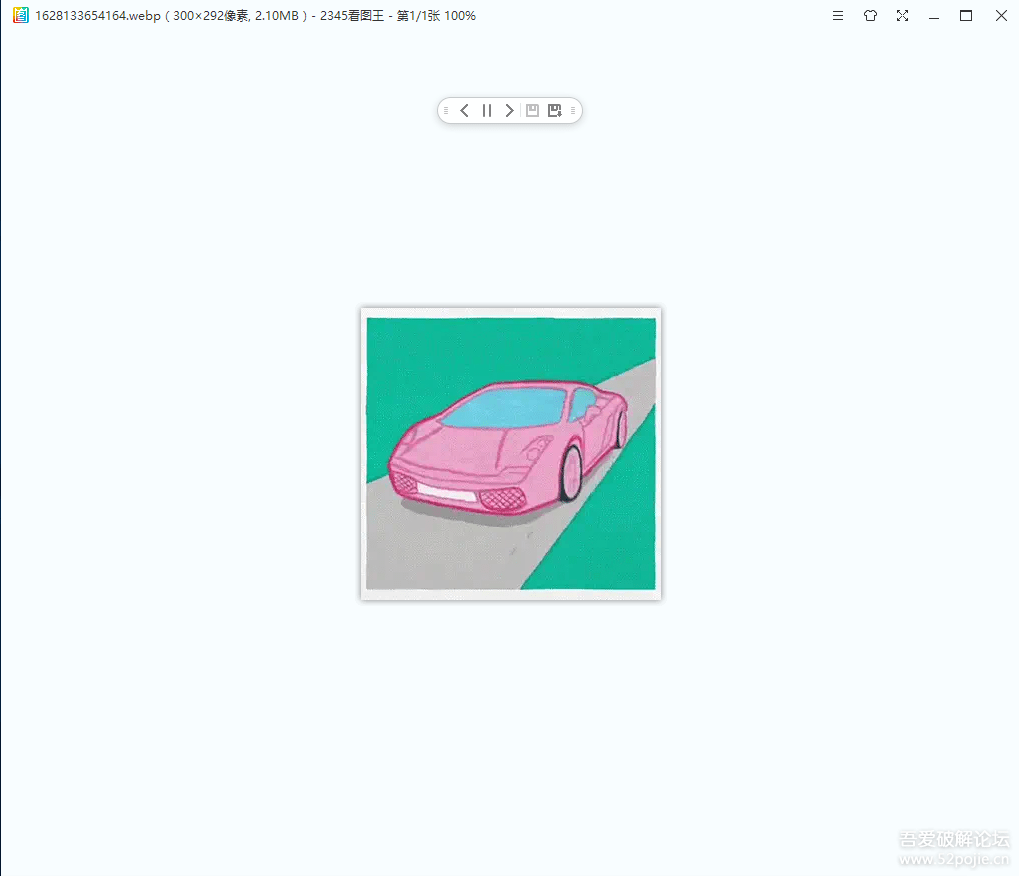Click the 2345 viewer app icon in title bar
This screenshot has height=876, width=1019.
21,16
